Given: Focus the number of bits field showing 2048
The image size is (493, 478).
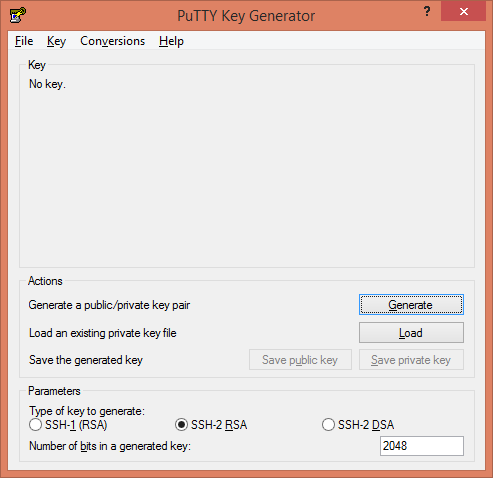Looking at the screenshot, I should [422, 446].
